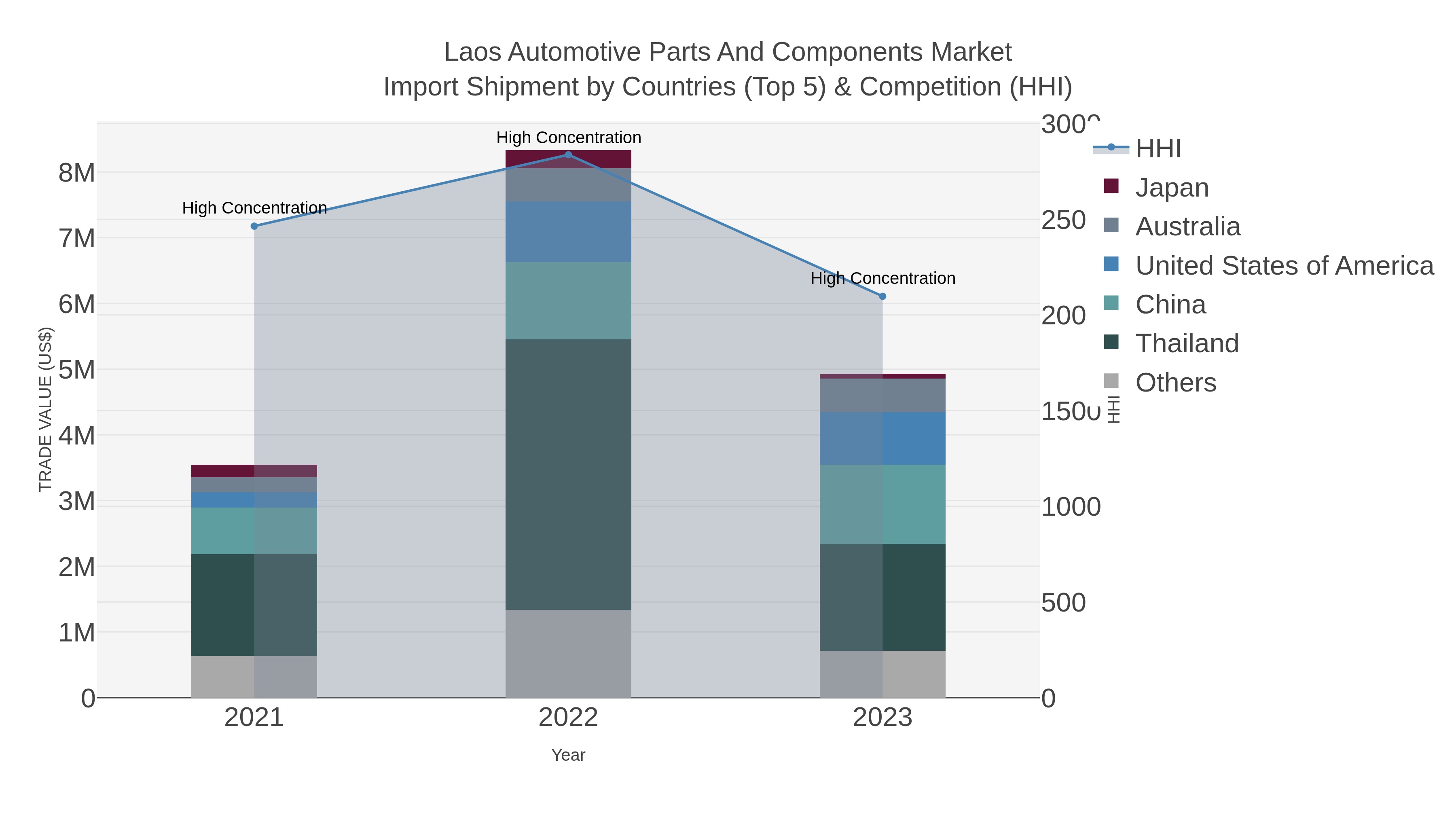Toggle the China legend label
The image size is (1456, 819).
coord(1170,304)
